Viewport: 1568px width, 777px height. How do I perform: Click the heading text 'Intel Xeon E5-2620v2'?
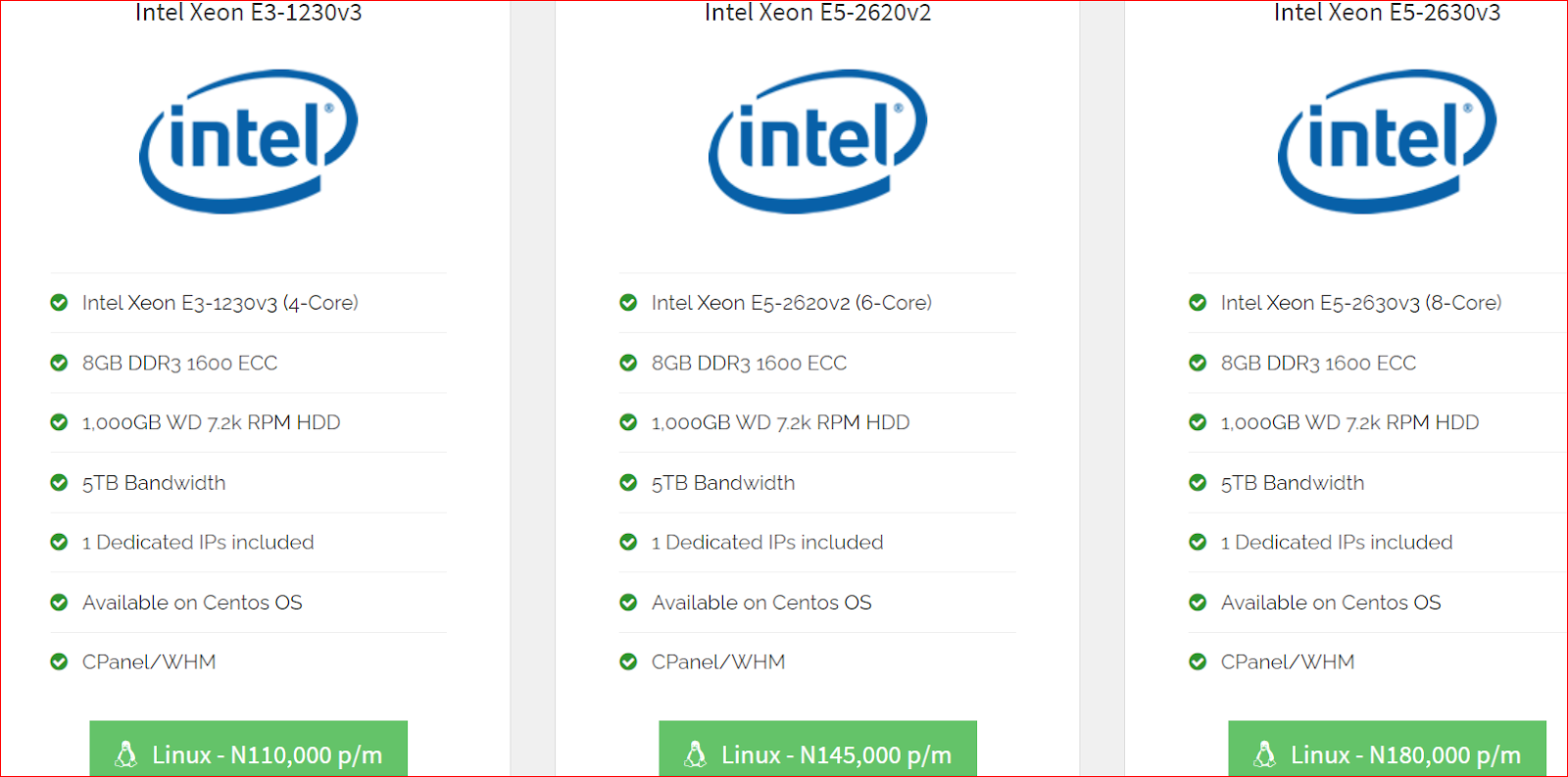817,12
